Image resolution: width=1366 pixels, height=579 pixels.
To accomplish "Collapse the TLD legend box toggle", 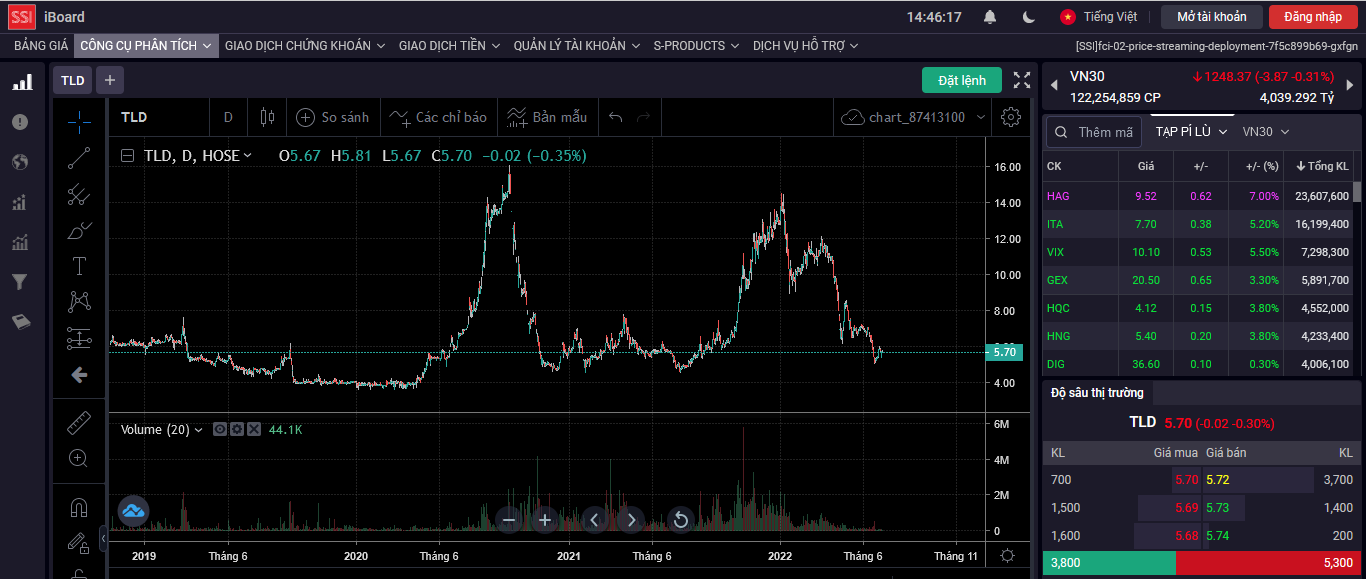I will pos(127,156).
